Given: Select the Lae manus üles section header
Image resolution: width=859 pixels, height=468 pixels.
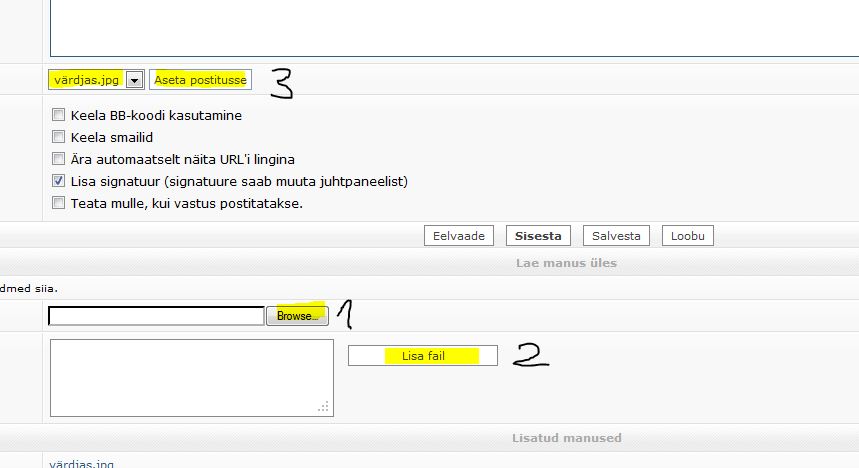Looking at the screenshot, I should [566, 263].
